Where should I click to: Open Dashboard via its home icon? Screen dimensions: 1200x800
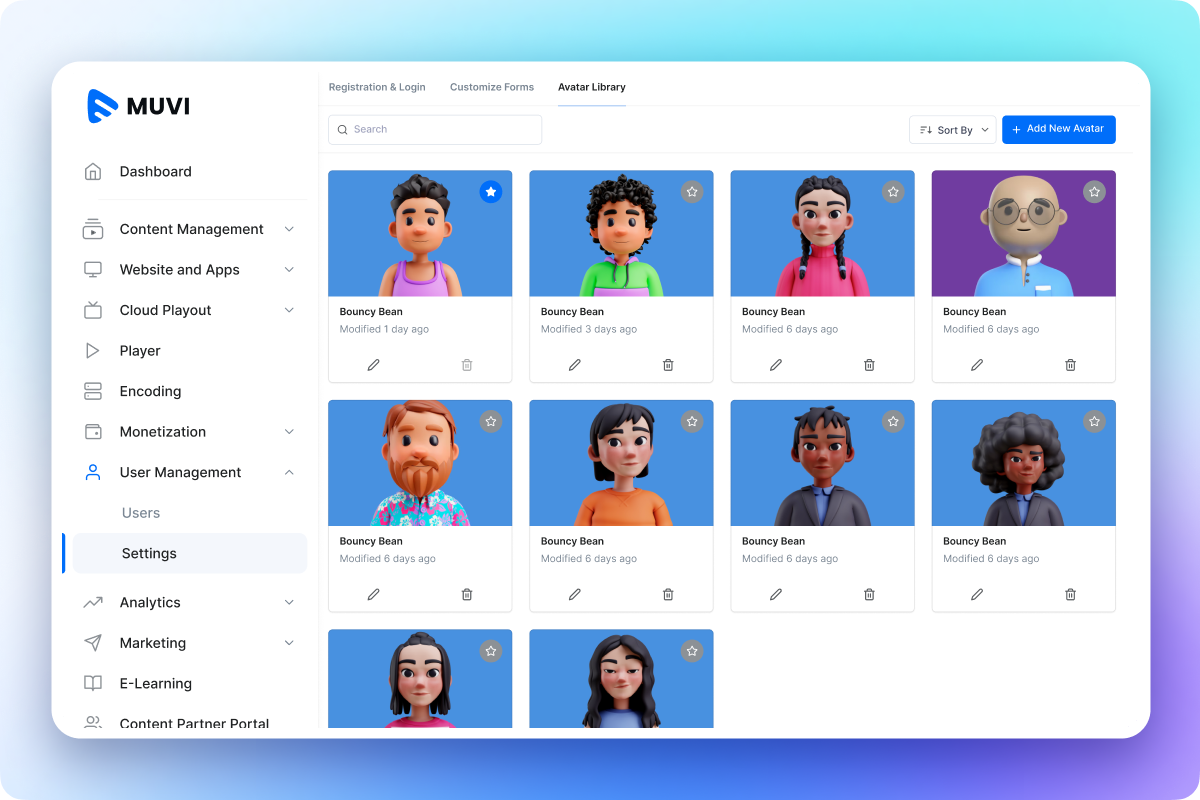[93, 172]
